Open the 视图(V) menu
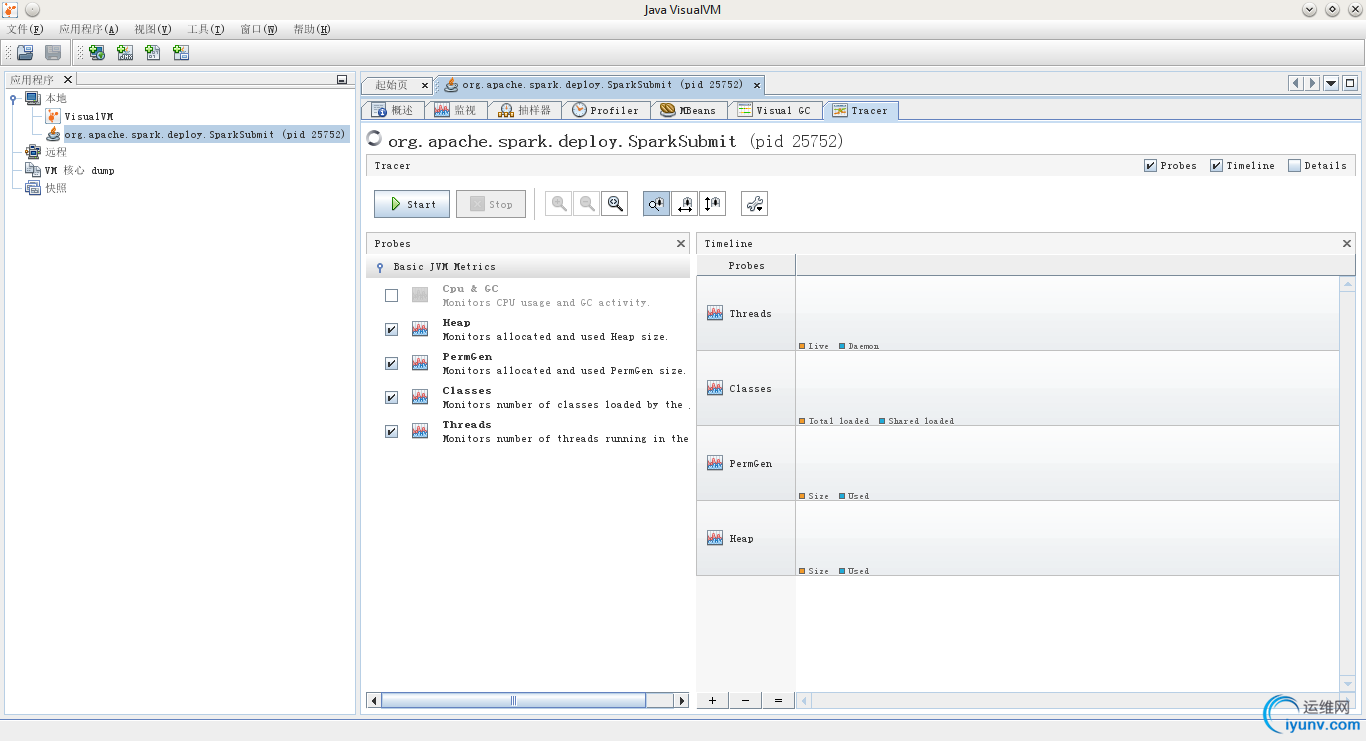This screenshot has width=1366, height=741. [x=153, y=29]
